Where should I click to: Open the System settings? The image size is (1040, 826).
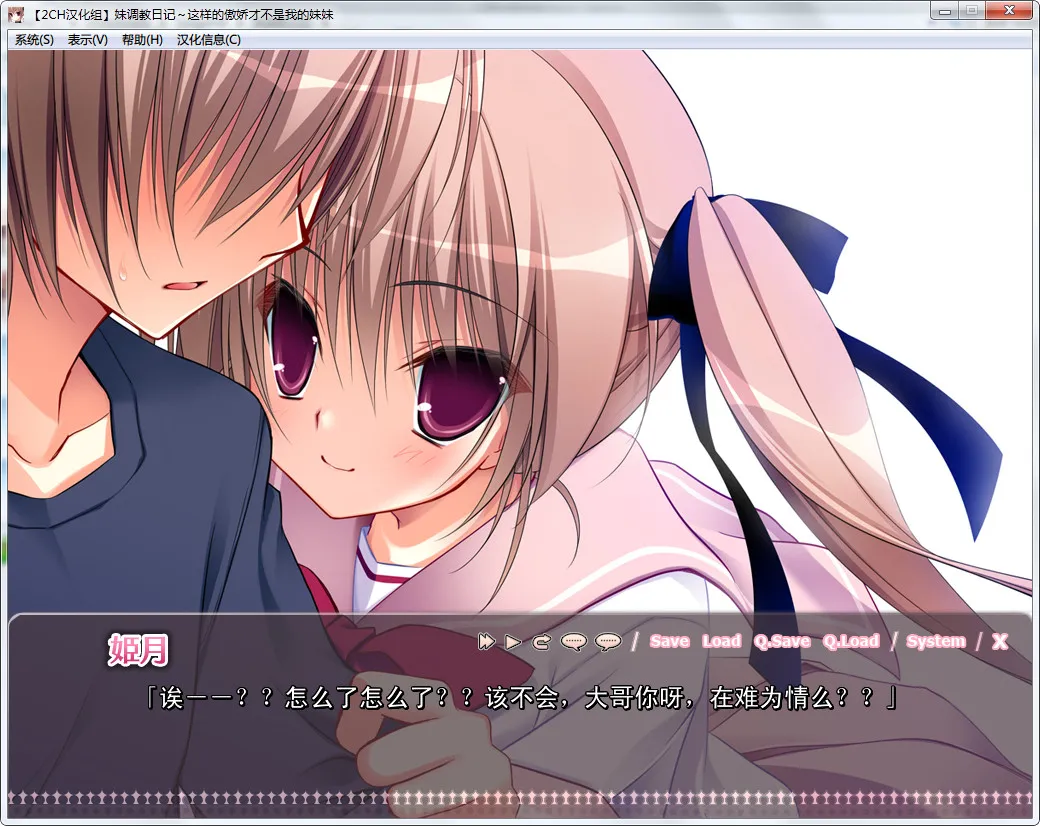point(936,642)
